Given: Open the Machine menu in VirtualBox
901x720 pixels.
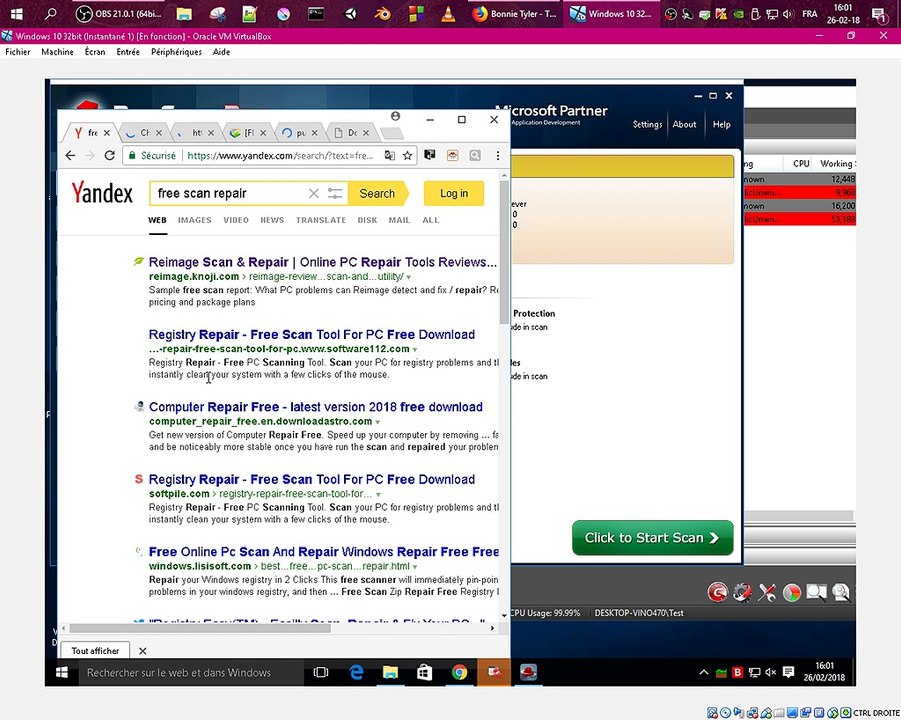Looking at the screenshot, I should point(57,52).
